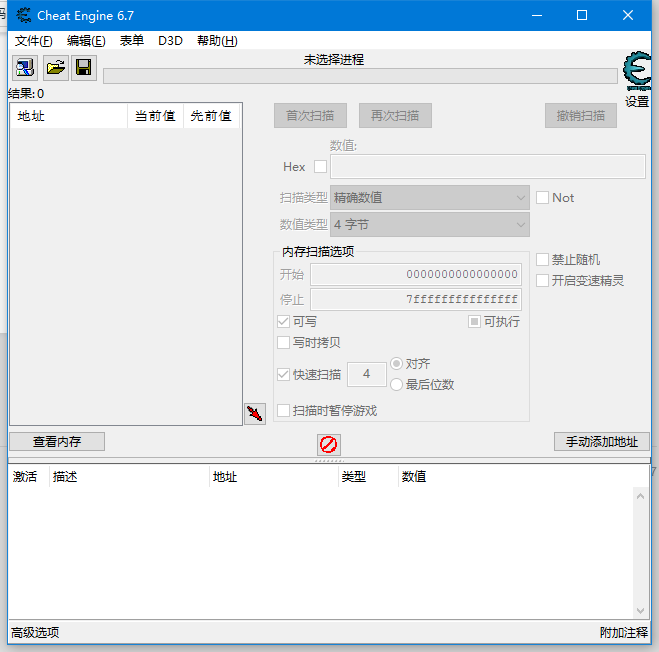Image resolution: width=659 pixels, height=652 pixels.
Task: Minimize the Cheat Engine window
Action: (537, 16)
